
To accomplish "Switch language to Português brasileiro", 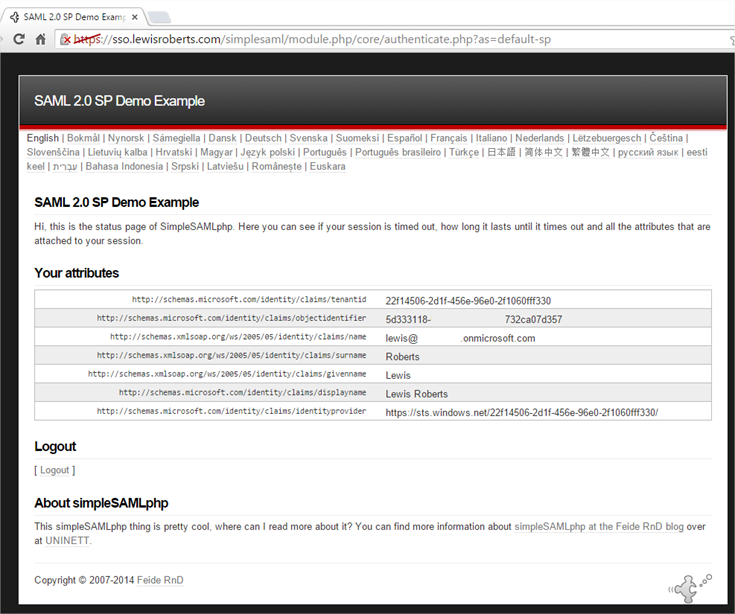I will point(398,152).
